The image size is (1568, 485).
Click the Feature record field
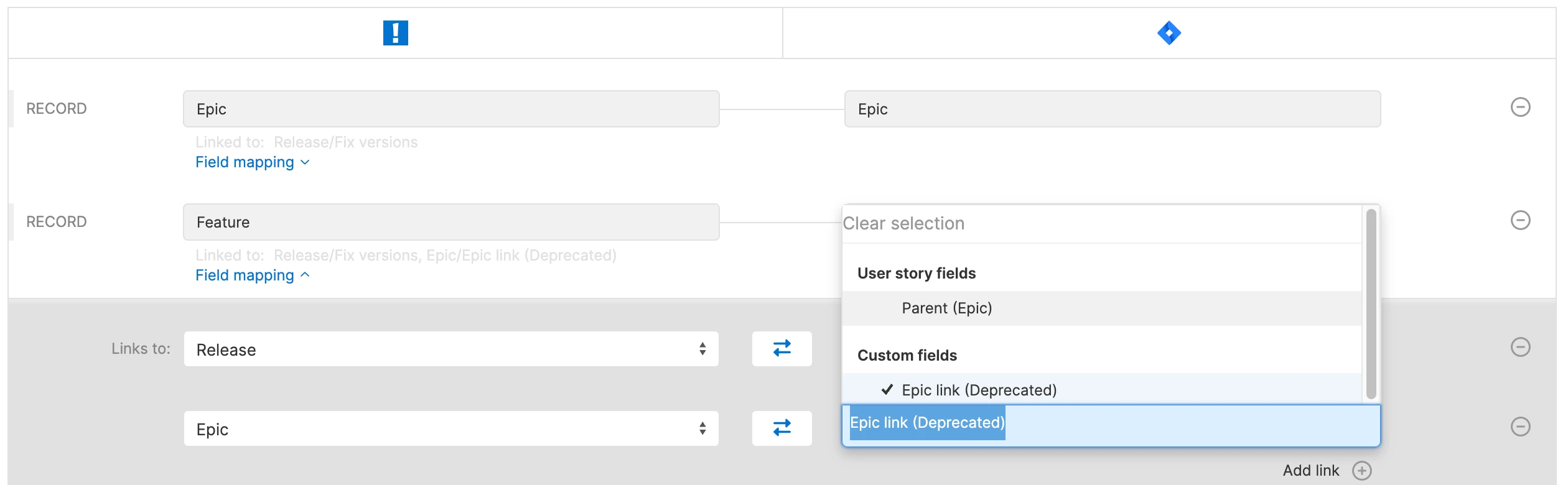[451, 223]
